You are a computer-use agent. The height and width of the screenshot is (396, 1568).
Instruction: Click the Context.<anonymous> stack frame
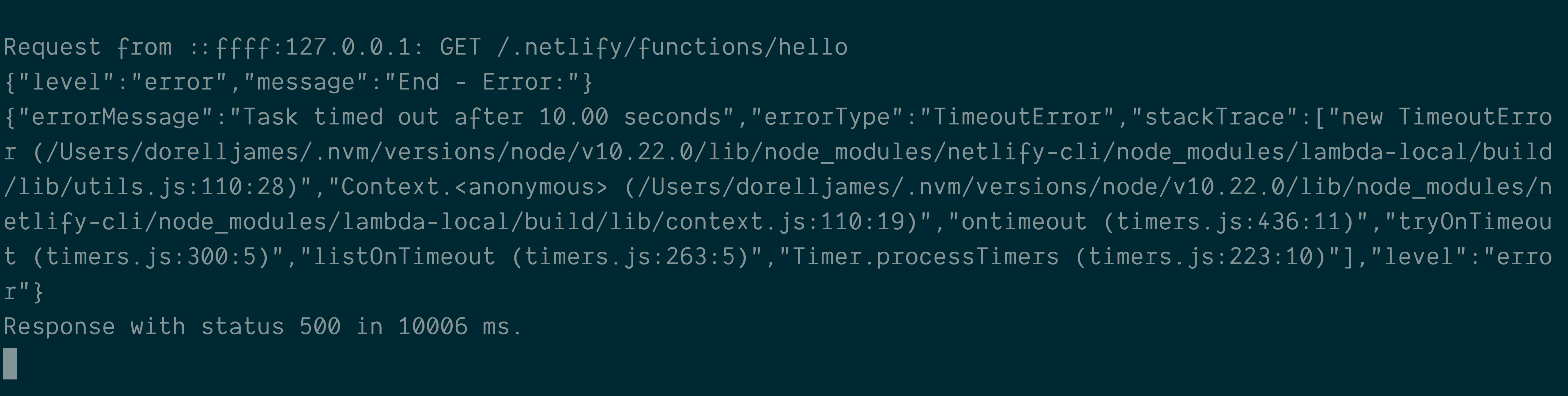(473, 186)
